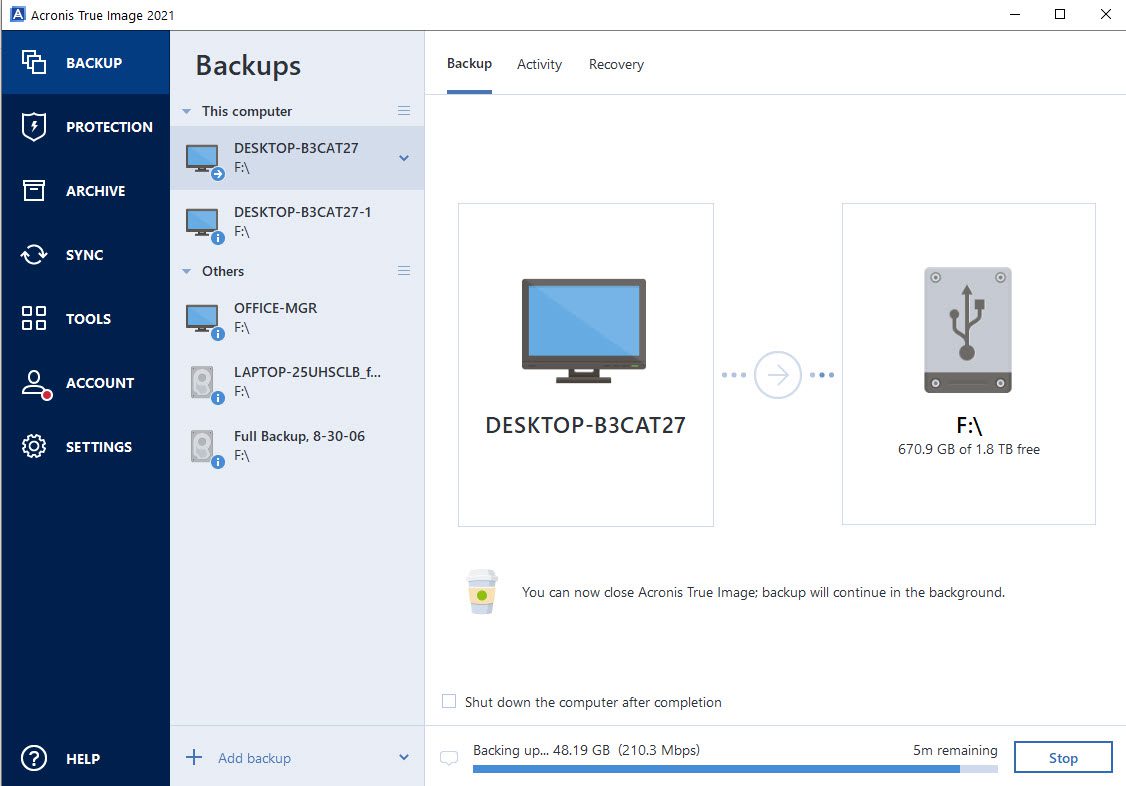Switch to the Backup tab
The image size is (1126, 786).
pyautogui.click(x=469, y=64)
